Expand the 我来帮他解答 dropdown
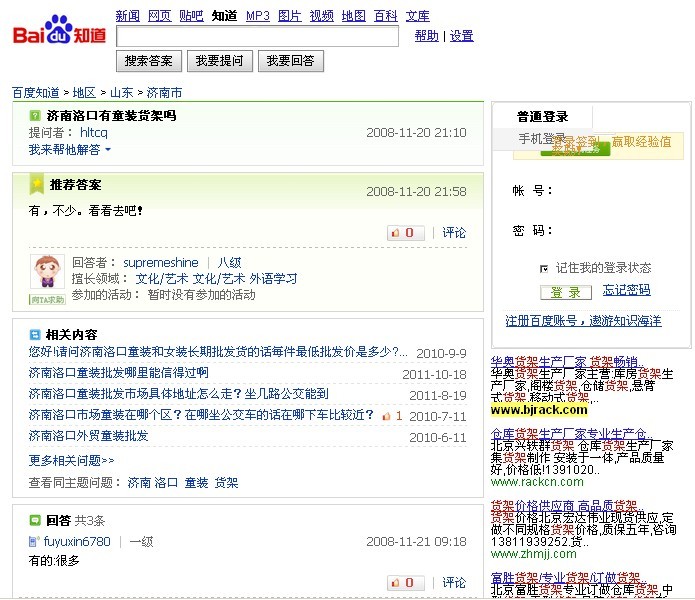695x600 pixels. (70, 150)
